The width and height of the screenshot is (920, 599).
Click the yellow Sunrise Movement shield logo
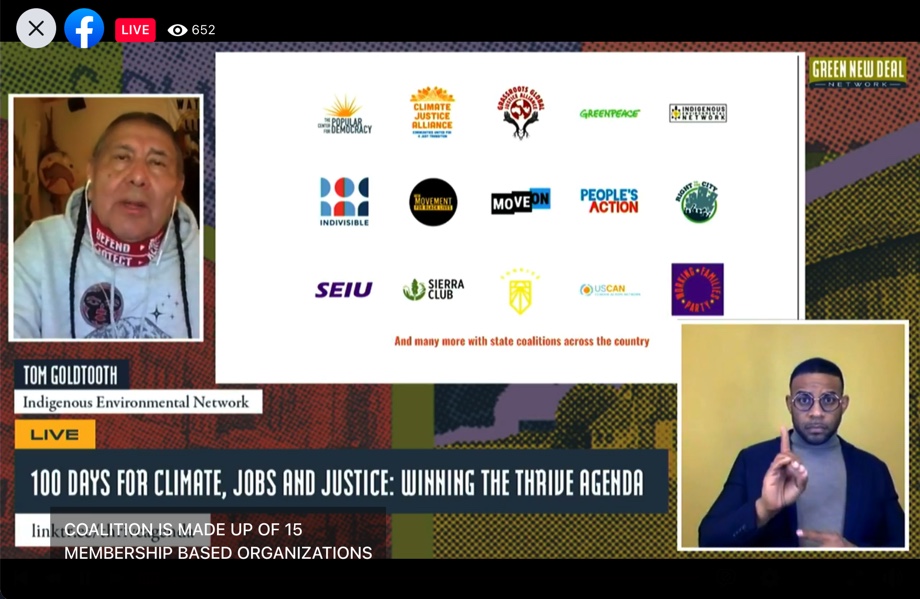click(x=520, y=291)
